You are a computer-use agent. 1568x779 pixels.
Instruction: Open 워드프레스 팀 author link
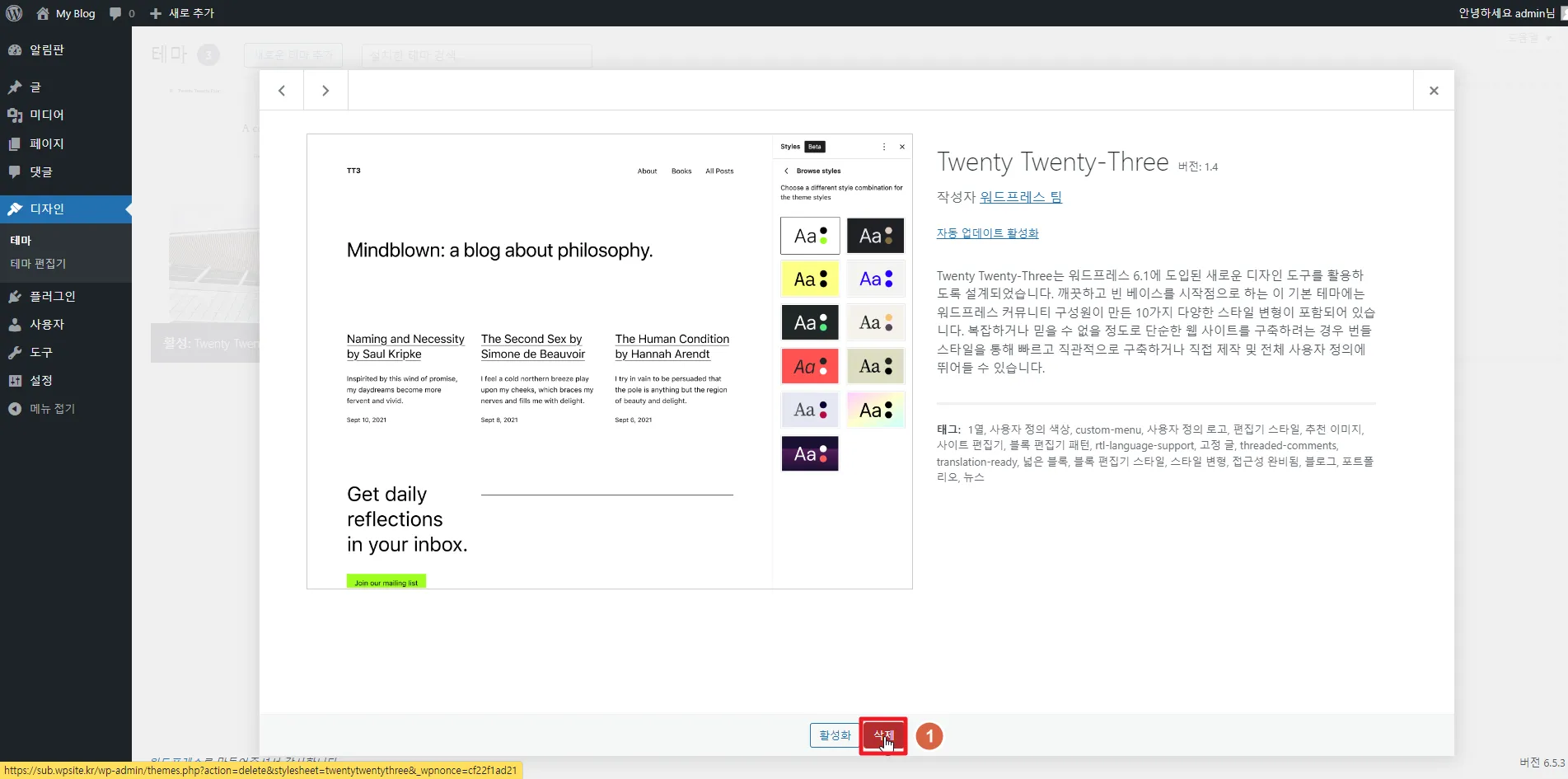1021,197
